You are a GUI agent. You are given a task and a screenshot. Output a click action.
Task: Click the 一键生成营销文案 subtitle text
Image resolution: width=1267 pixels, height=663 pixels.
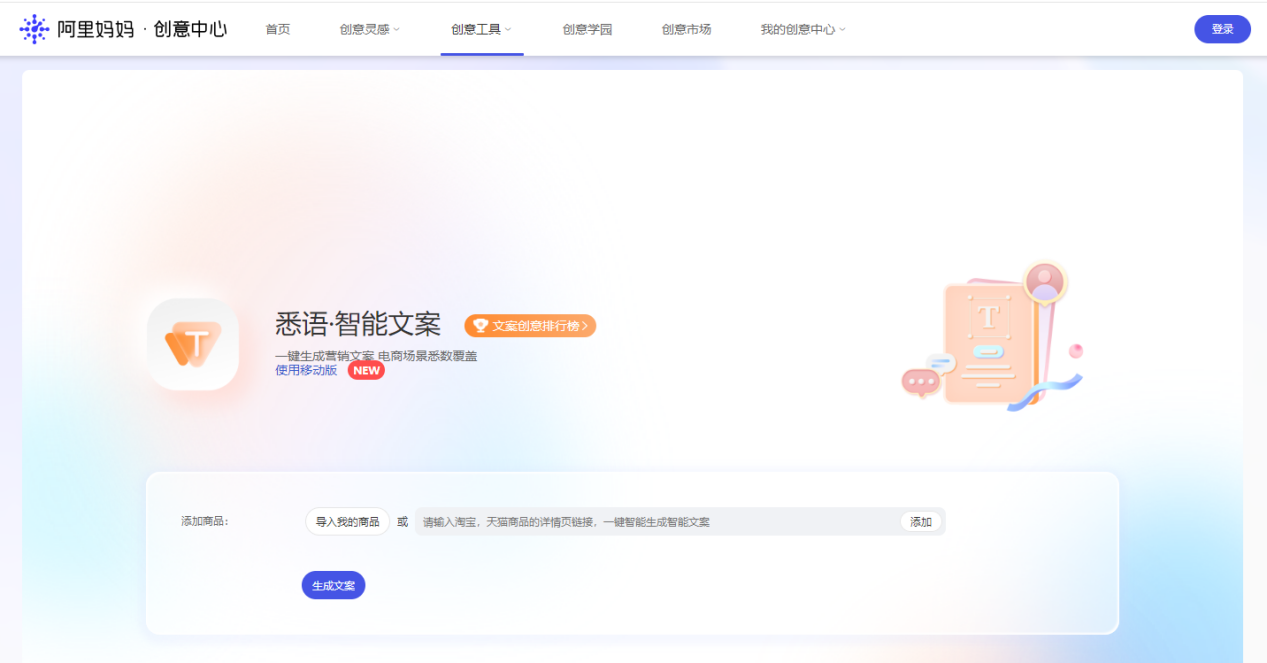[376, 355]
